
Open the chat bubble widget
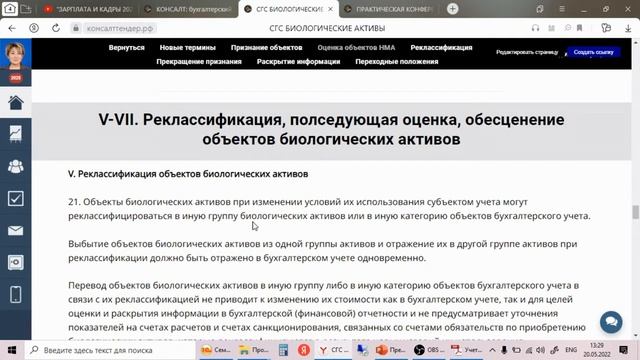pyautogui.click(x=611, y=322)
